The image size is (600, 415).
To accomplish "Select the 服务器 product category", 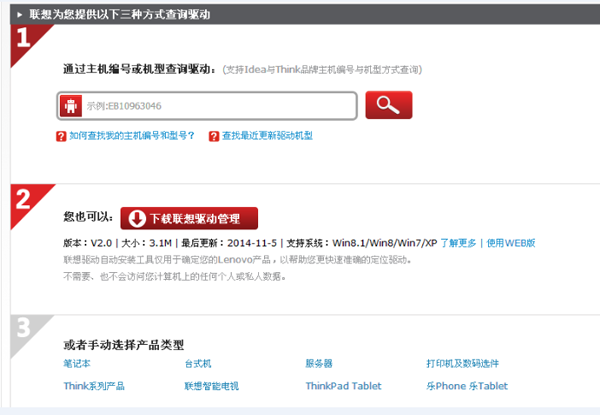I will (x=320, y=364).
